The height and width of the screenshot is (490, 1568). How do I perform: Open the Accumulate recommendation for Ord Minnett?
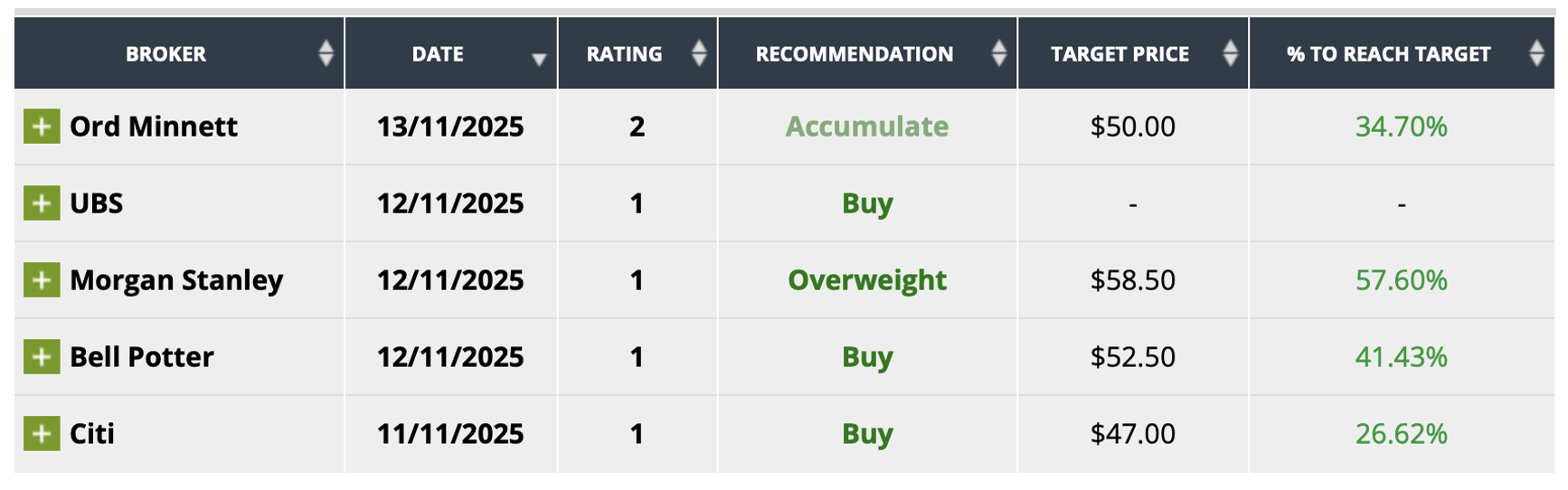click(866, 127)
